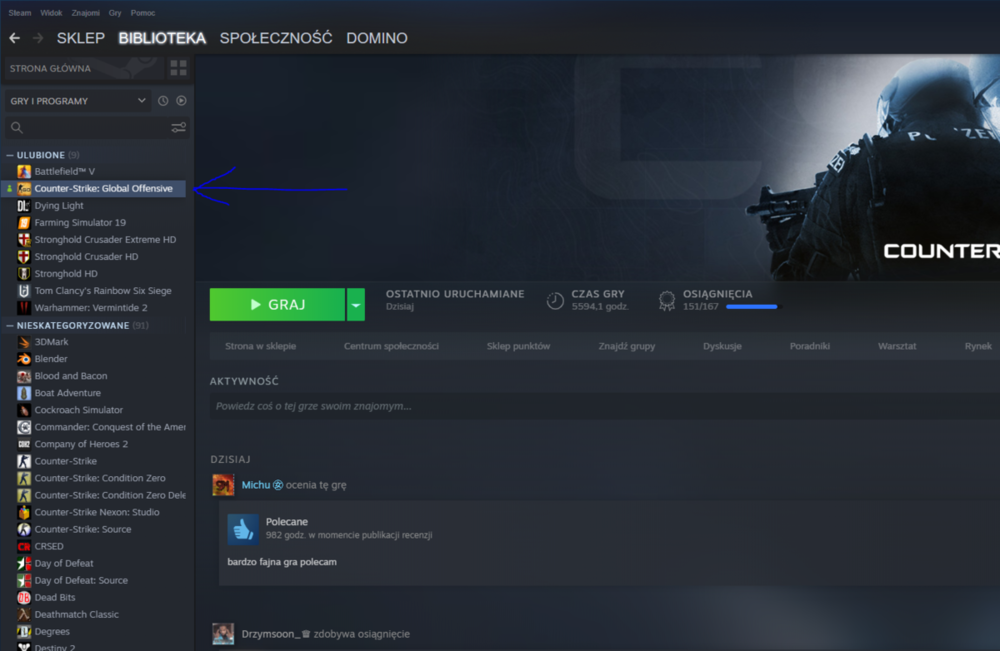
Task: Click the recent activity clock icon
Action: point(163,101)
